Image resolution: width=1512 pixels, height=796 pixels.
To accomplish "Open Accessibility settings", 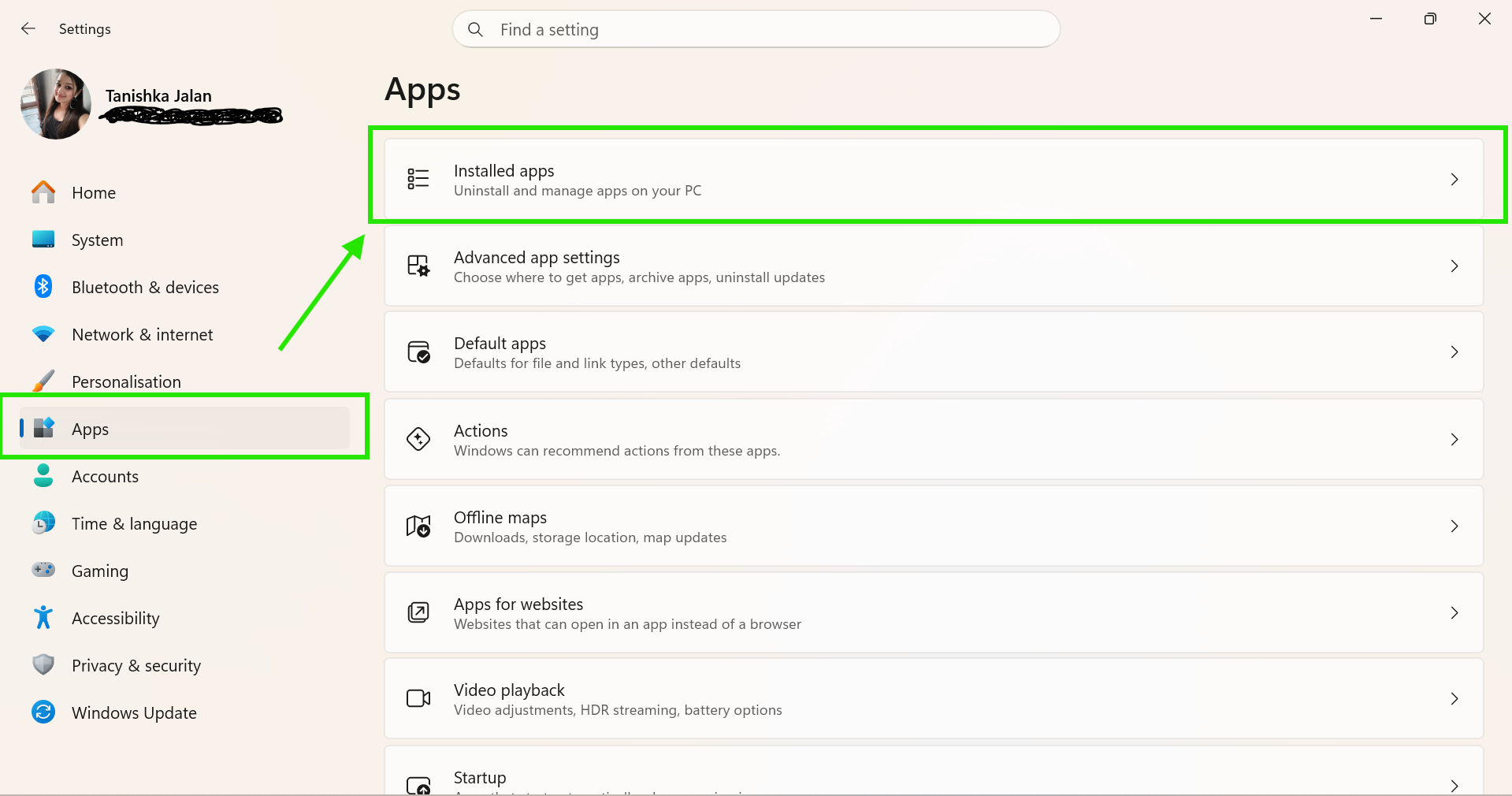I will tap(184, 618).
